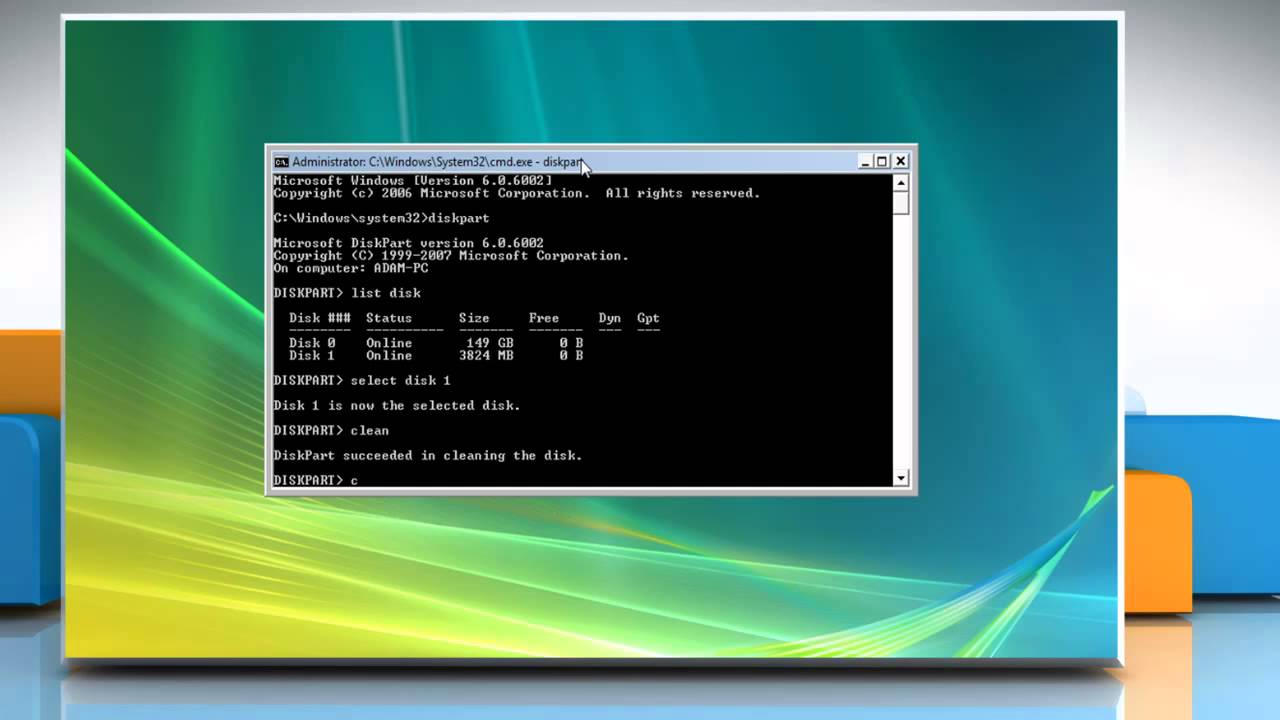1280x720 pixels.
Task: Click the 'DISKPART> list disk' line
Action: pyautogui.click(x=347, y=293)
